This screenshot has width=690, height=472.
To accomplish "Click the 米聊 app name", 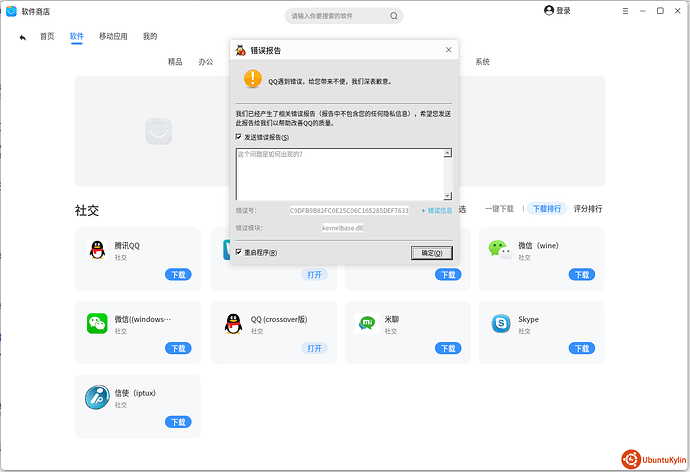I will [x=392, y=319].
